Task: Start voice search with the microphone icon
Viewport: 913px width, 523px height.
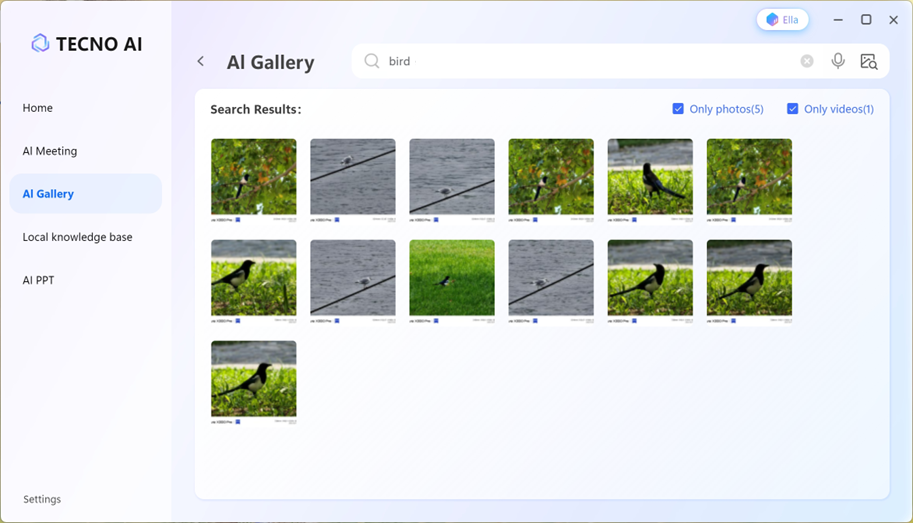Action: point(838,61)
